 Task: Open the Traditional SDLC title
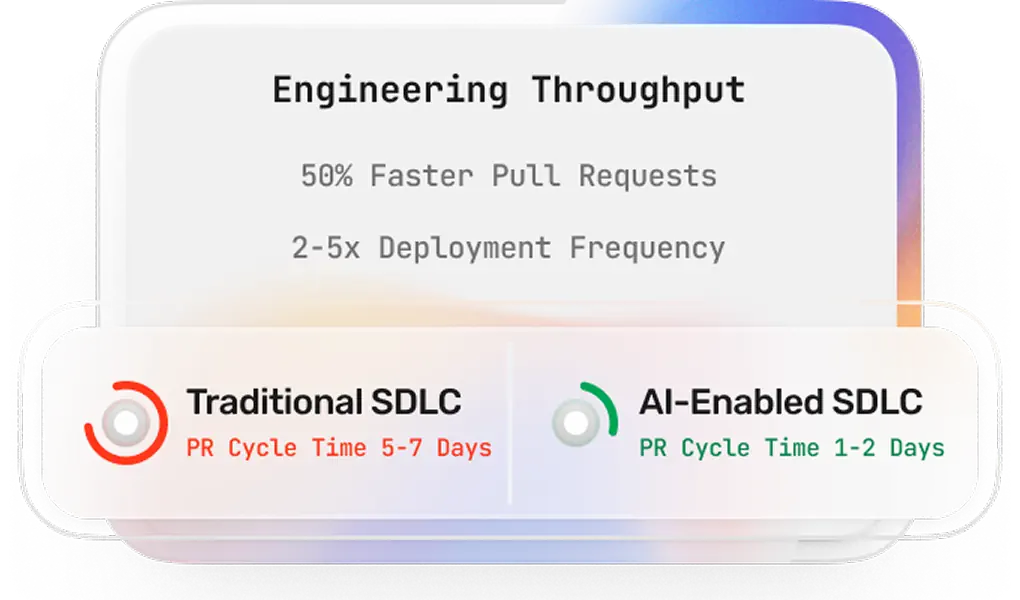[324, 402]
